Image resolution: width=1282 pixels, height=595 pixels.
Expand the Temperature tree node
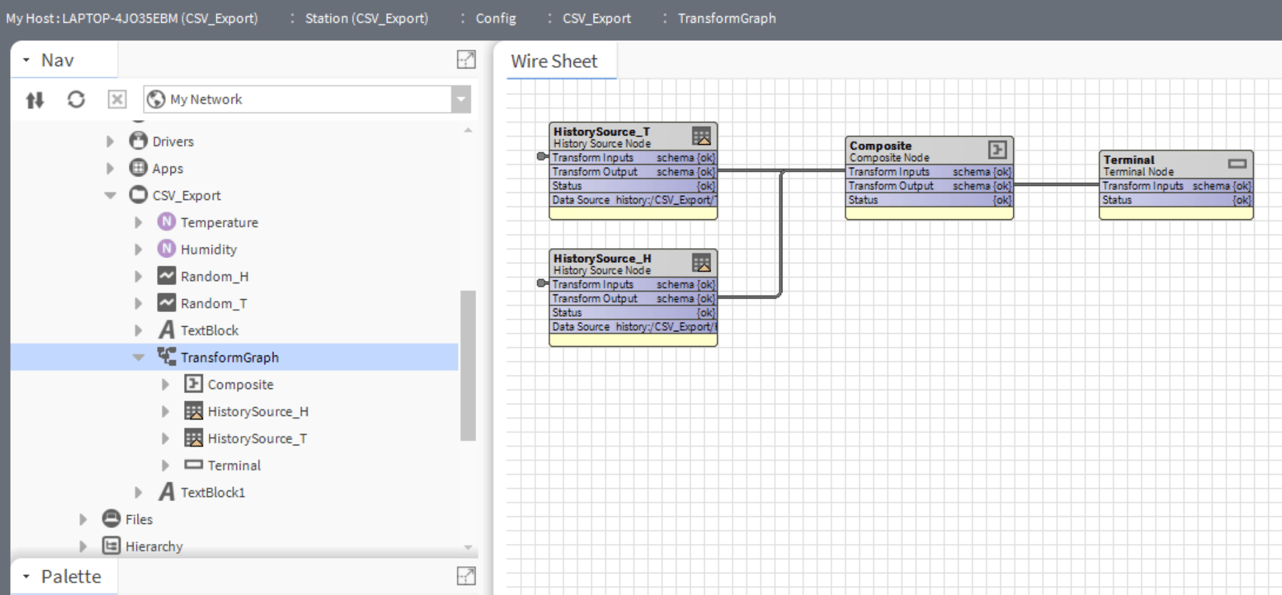pos(139,222)
